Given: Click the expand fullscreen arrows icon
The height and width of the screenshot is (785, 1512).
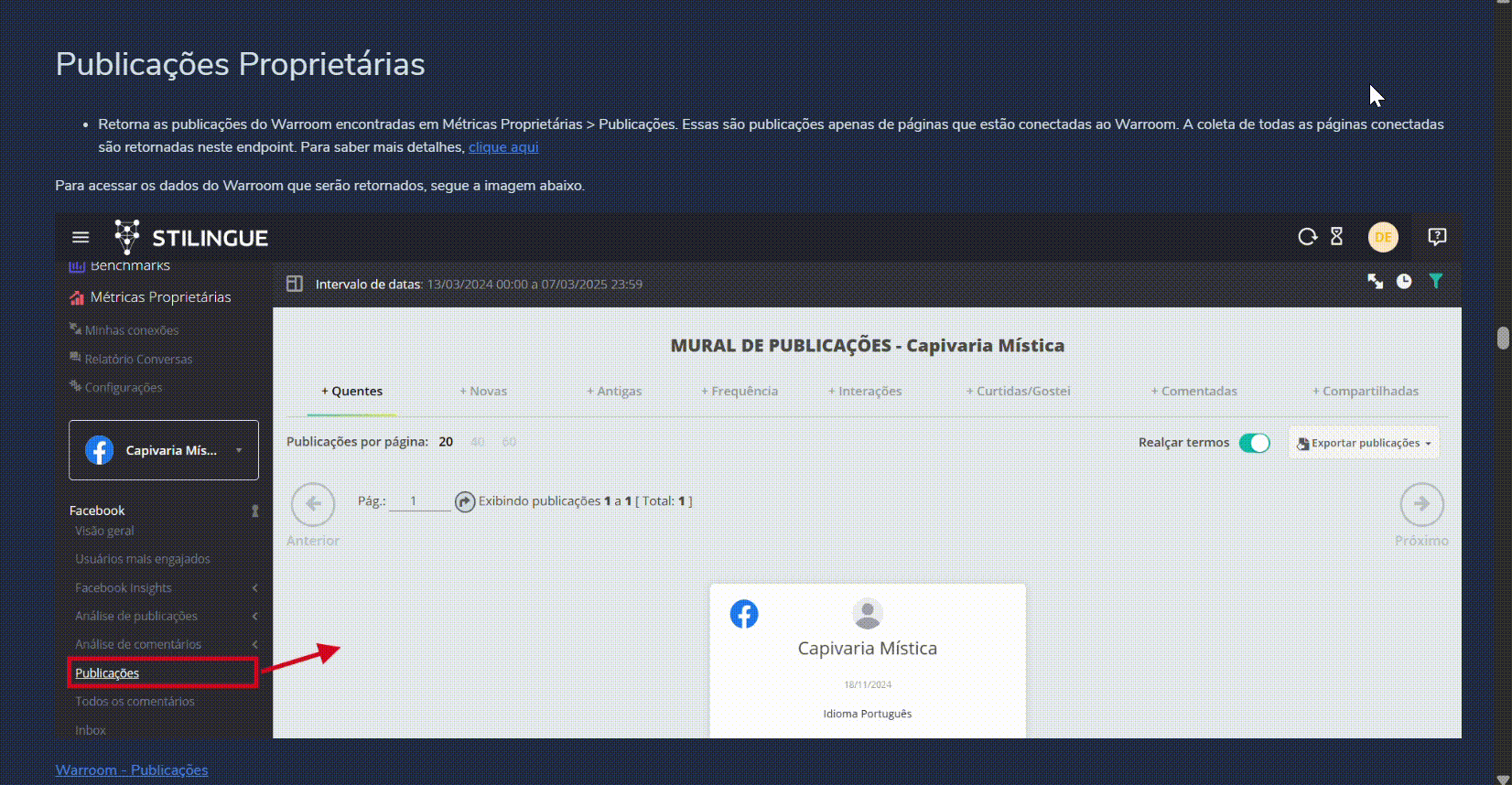Looking at the screenshot, I should 1375,282.
